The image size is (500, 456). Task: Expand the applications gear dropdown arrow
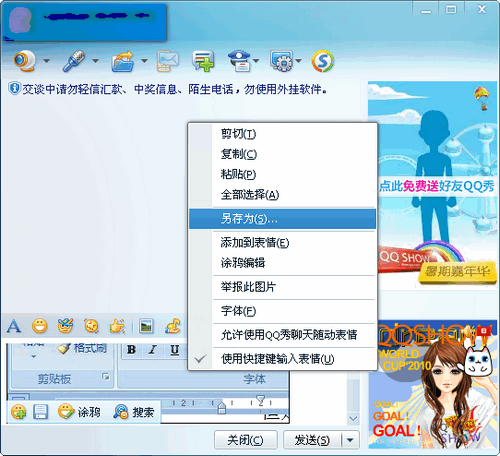point(299,61)
